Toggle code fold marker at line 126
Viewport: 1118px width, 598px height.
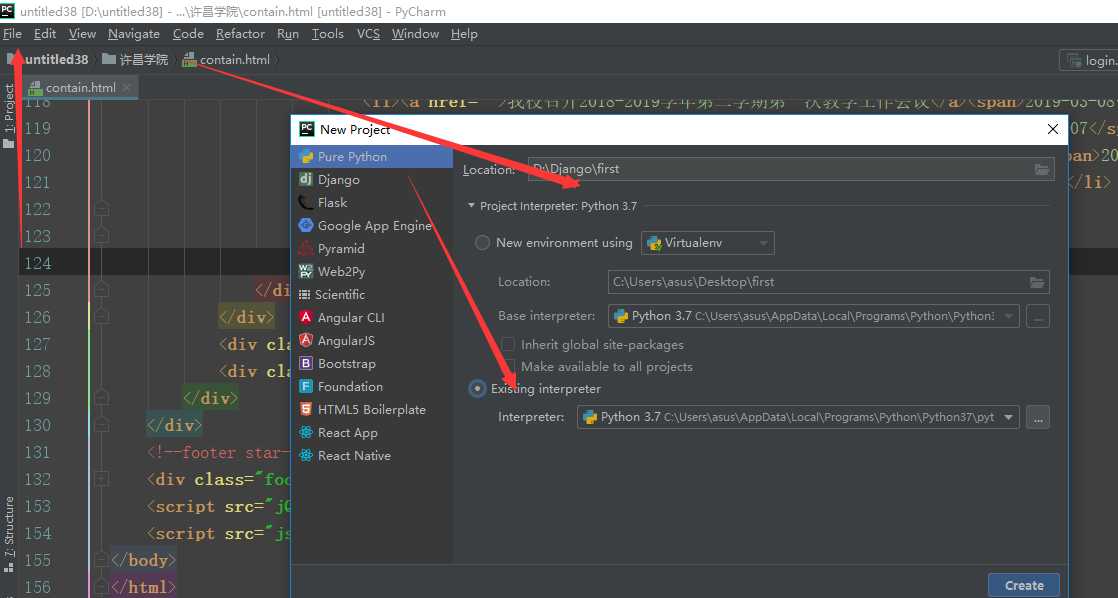click(101, 316)
